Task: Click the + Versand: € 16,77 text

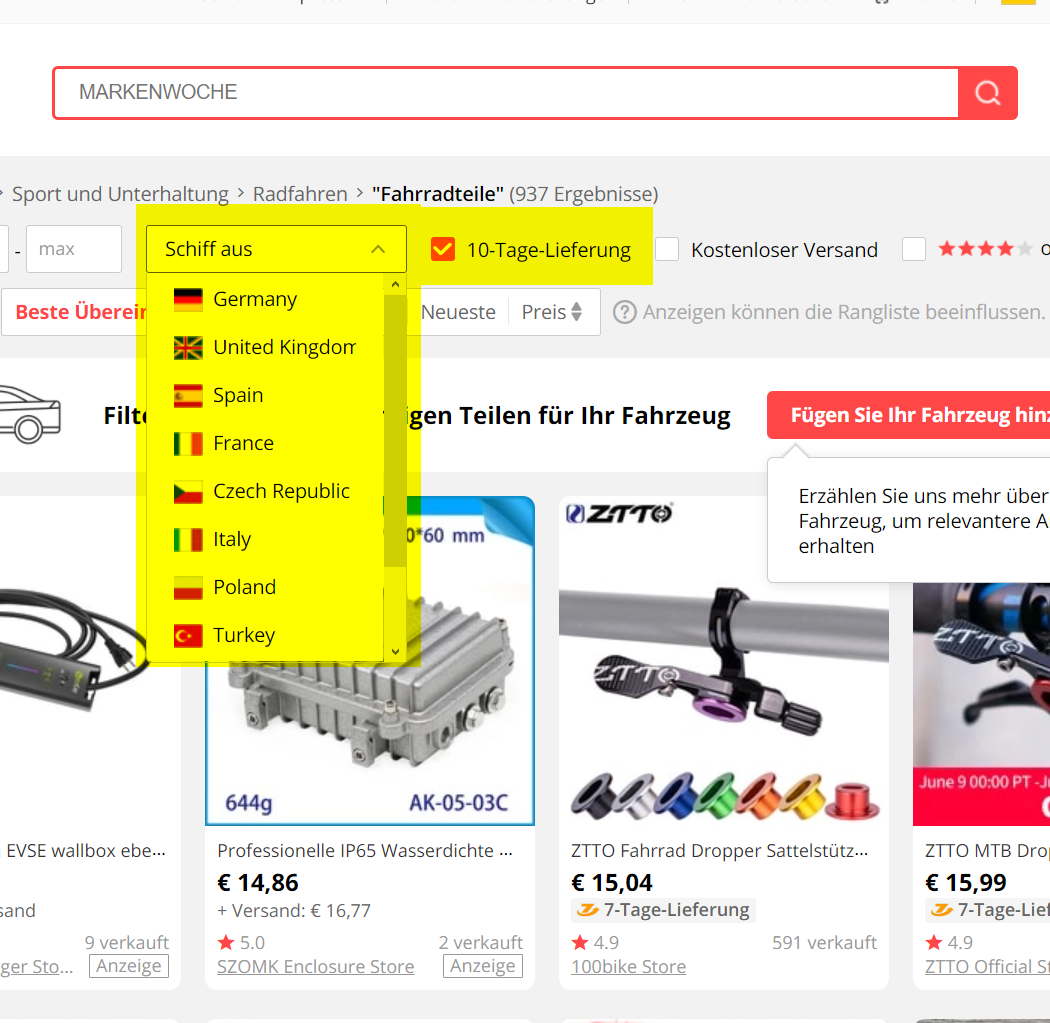Action: (294, 911)
